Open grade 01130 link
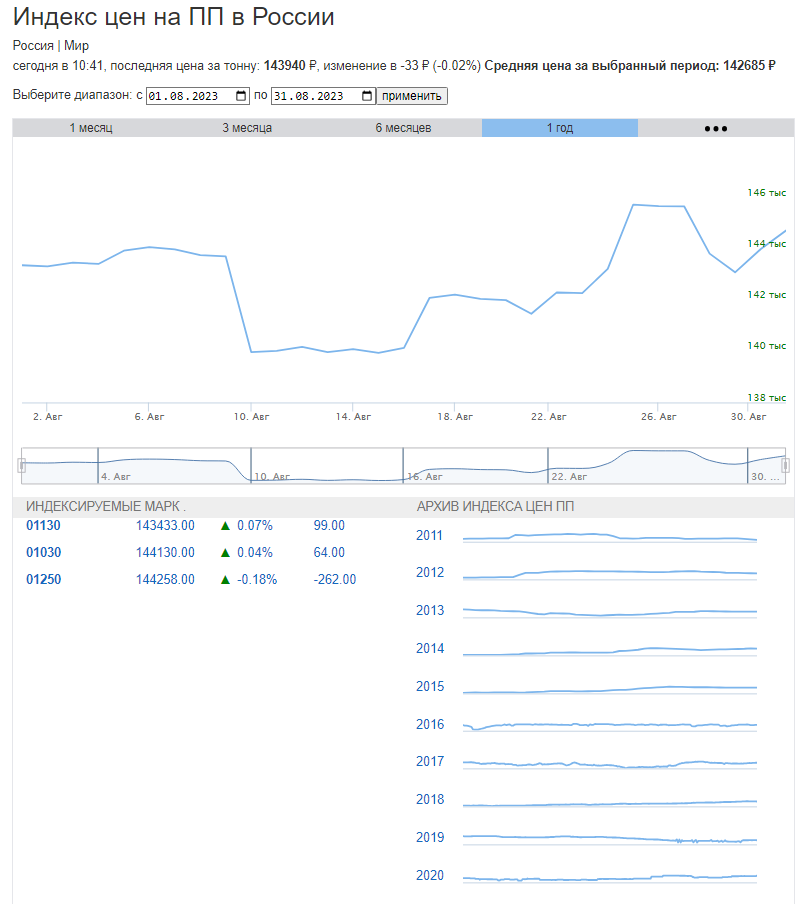807x904 pixels. 43,526
